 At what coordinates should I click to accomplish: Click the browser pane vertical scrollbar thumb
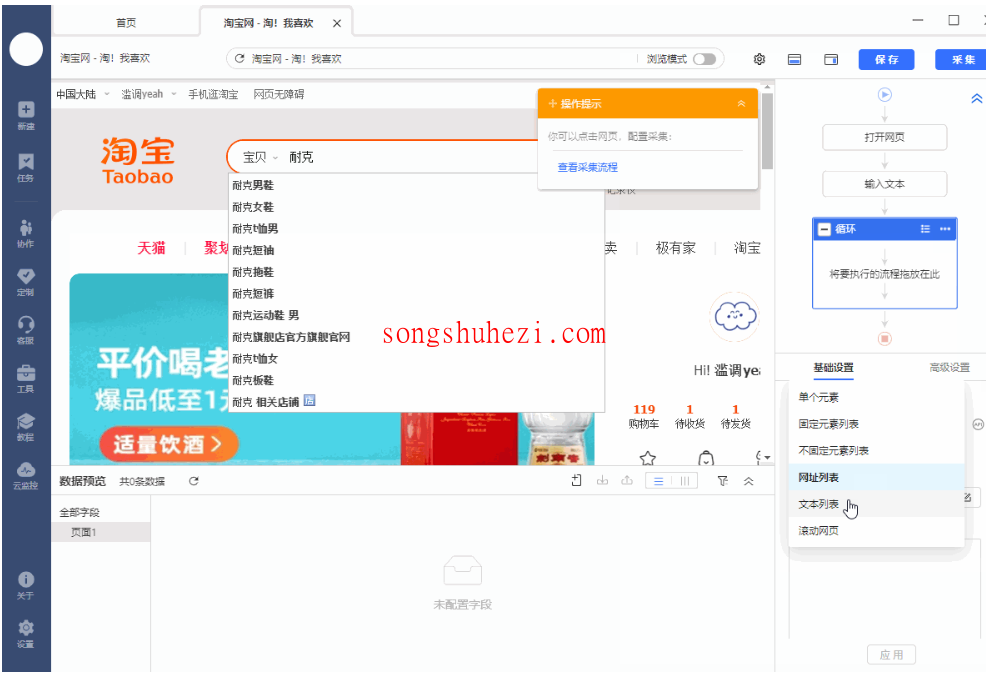tap(767, 131)
